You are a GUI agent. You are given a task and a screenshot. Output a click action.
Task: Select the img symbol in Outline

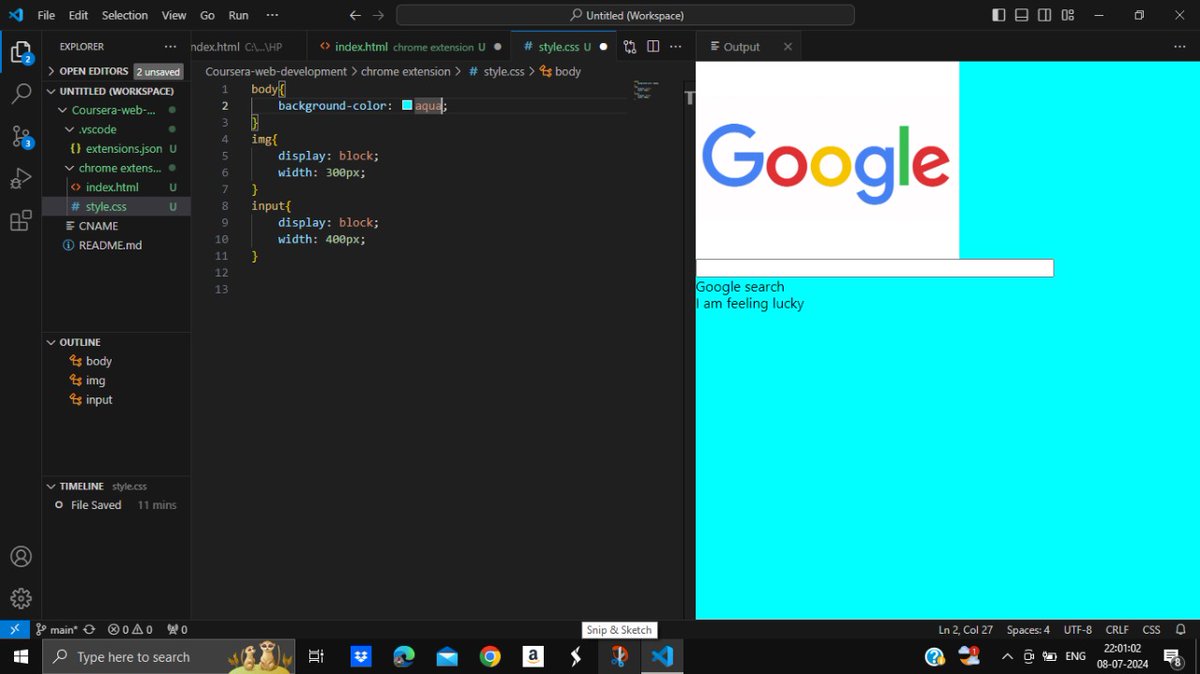click(x=116, y=380)
